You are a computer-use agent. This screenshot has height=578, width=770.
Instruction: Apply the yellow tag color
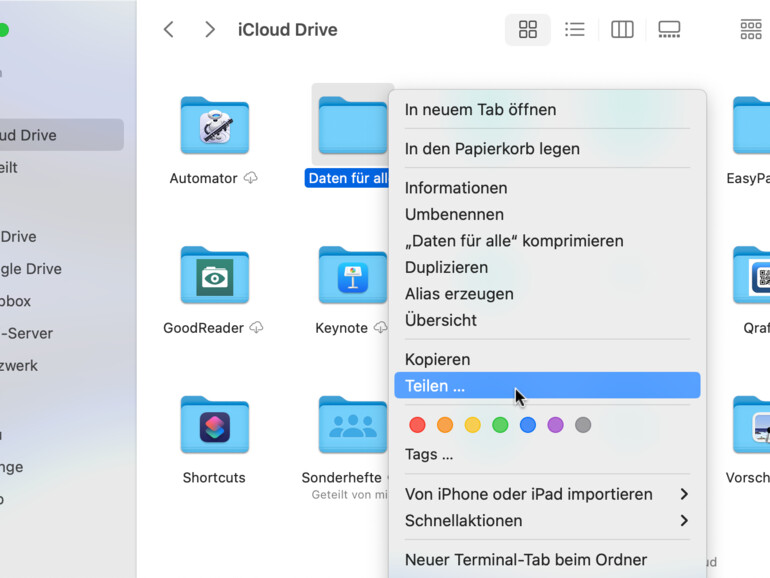coord(472,425)
